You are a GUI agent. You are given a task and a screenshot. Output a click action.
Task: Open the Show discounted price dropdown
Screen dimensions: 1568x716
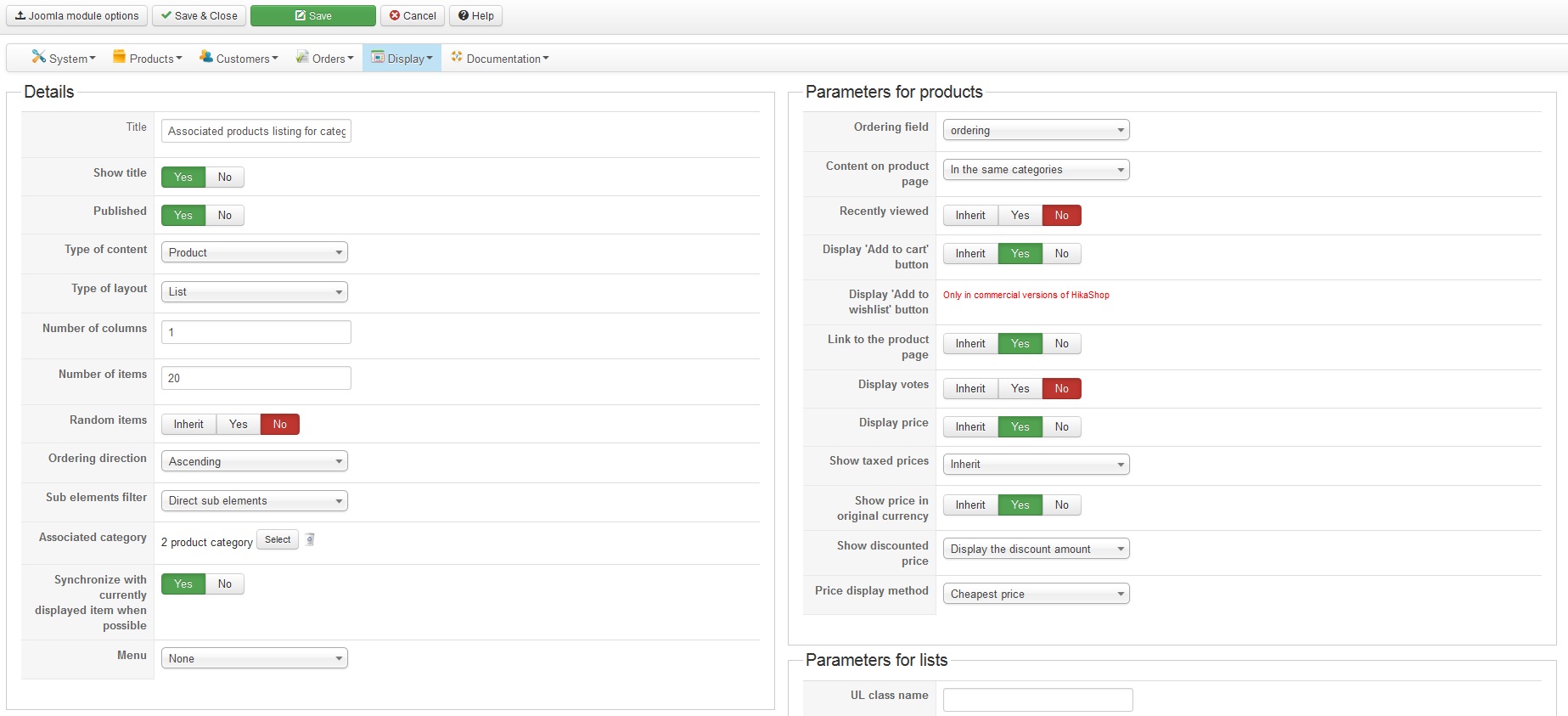(1037, 549)
